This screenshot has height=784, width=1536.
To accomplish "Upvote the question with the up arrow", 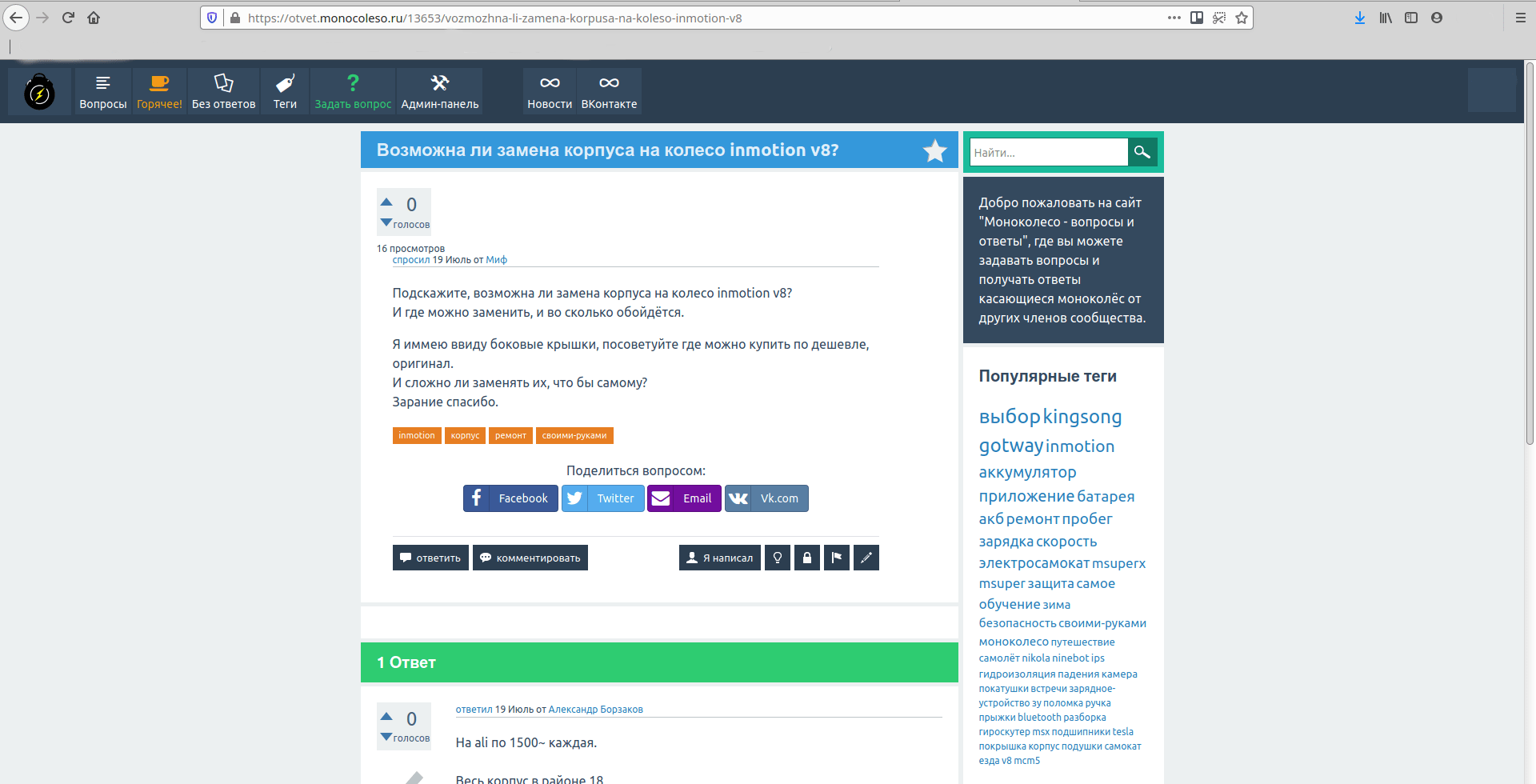I will [x=386, y=201].
